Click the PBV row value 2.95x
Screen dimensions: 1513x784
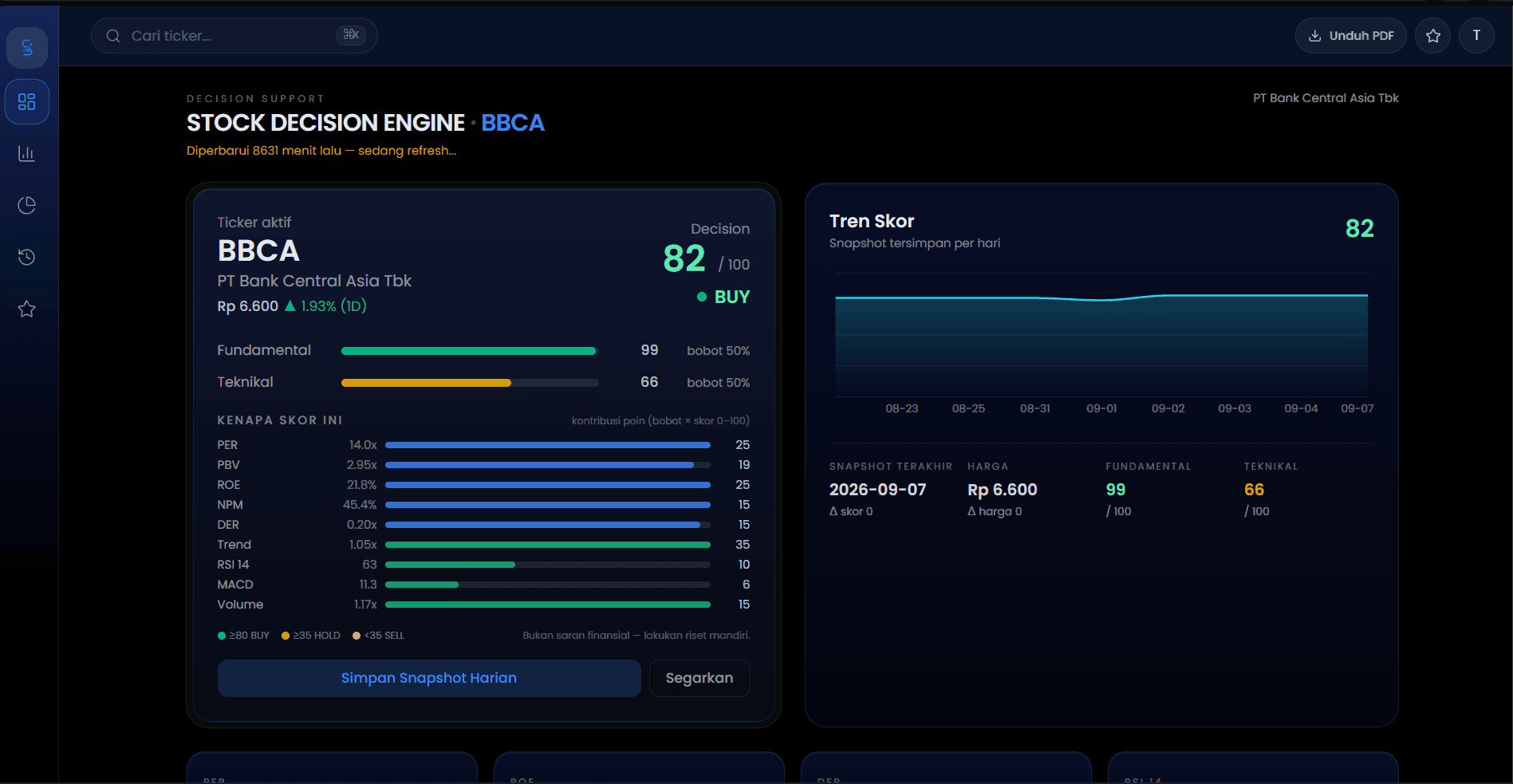pos(362,465)
